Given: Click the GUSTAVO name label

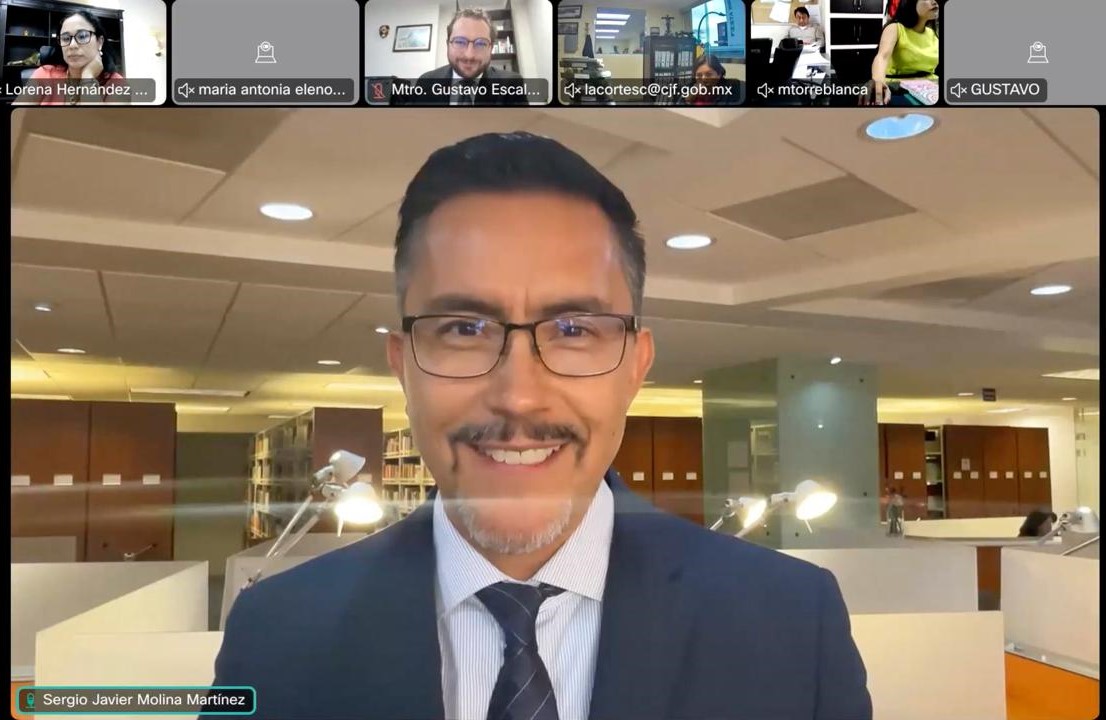Looking at the screenshot, I should click(x=1004, y=90).
